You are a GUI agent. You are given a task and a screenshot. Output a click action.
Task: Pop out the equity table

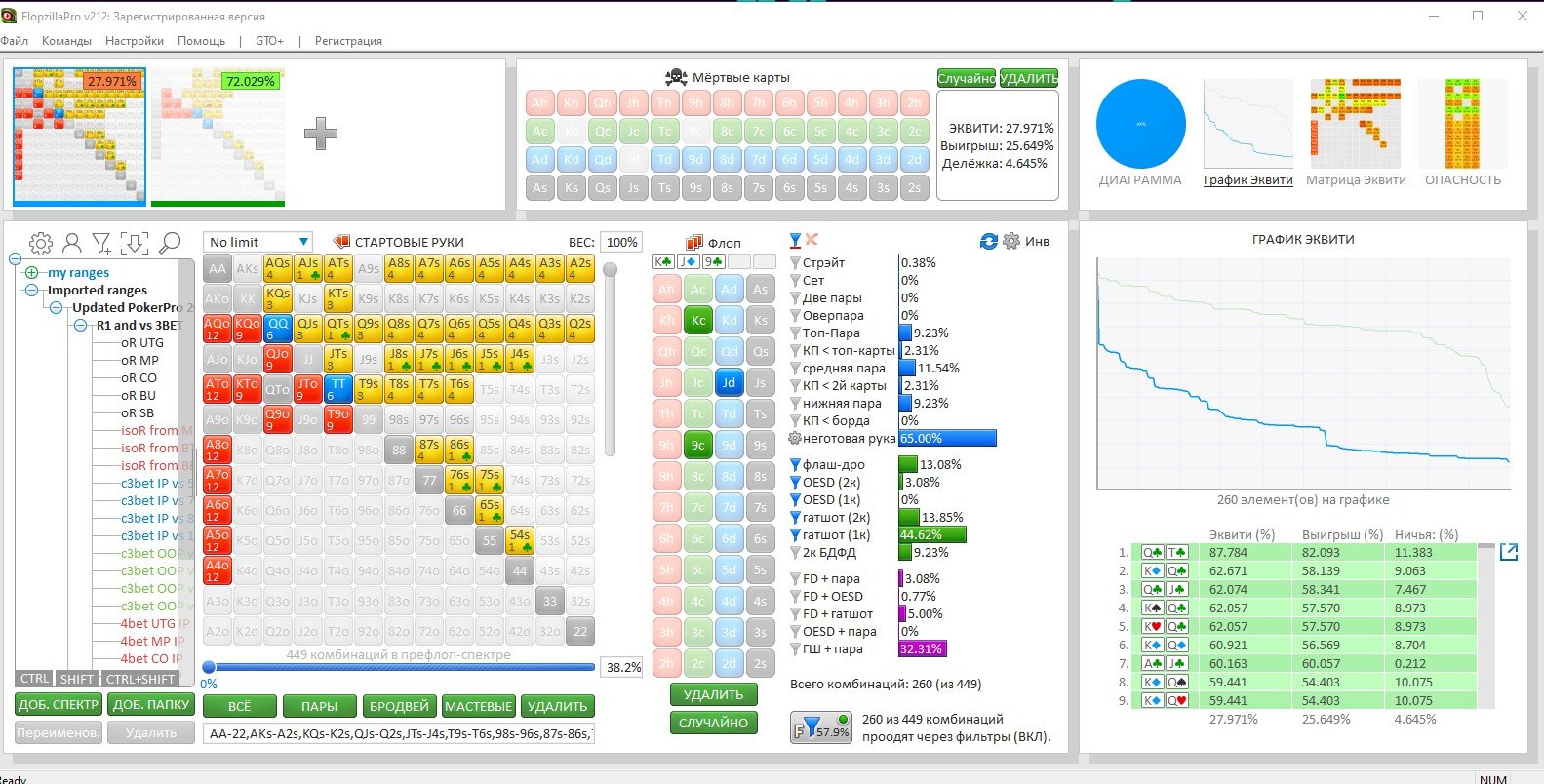coord(1509,552)
